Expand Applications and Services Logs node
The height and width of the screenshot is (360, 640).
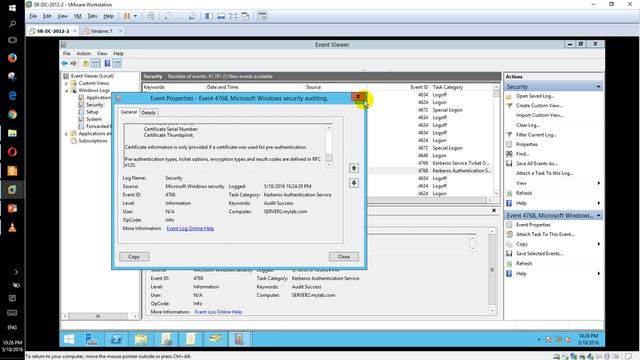pyautogui.click(x=66, y=134)
